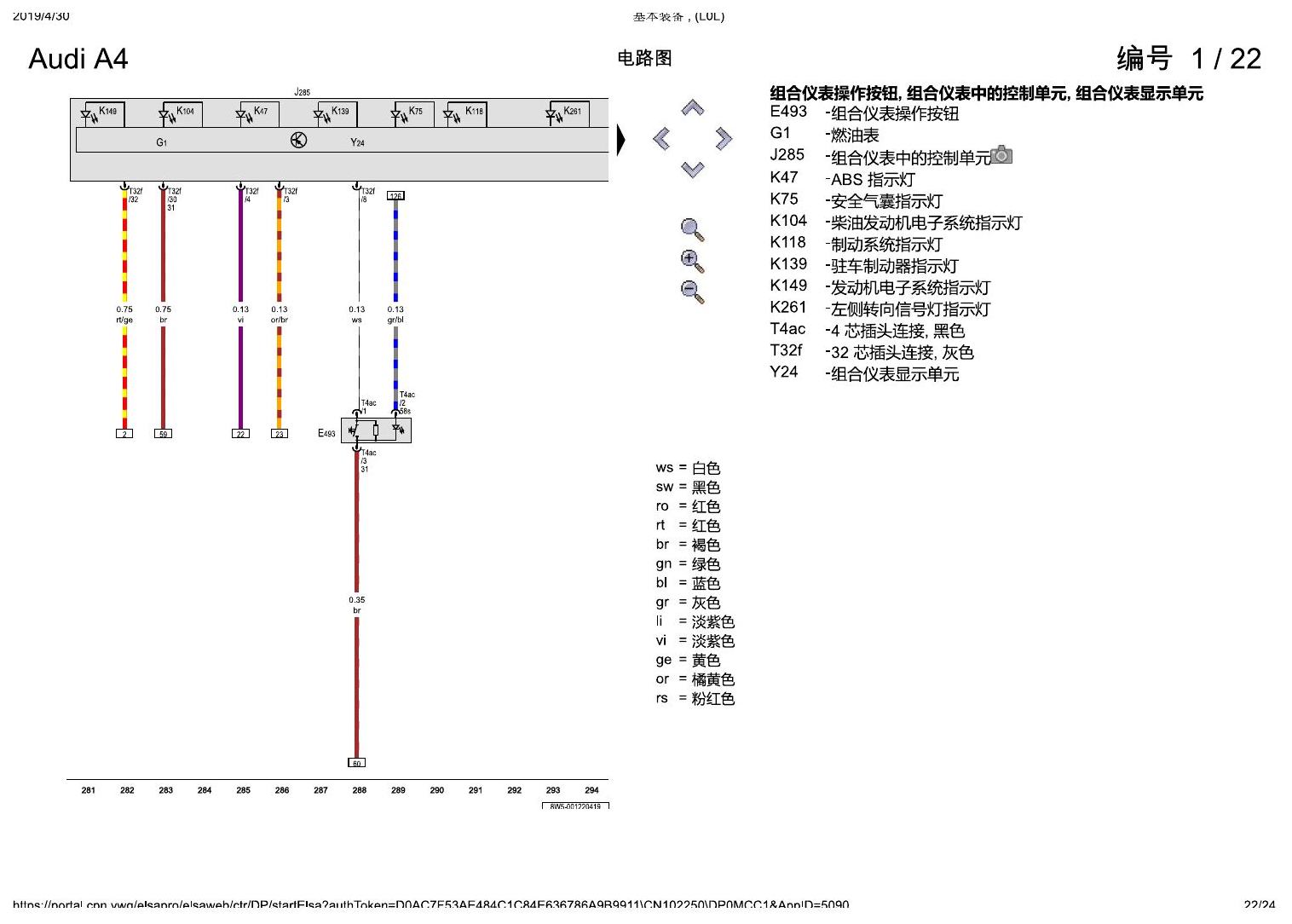Click the black continuation arrow at diagram edge
This screenshot has height=924, width=1292.
point(620,140)
